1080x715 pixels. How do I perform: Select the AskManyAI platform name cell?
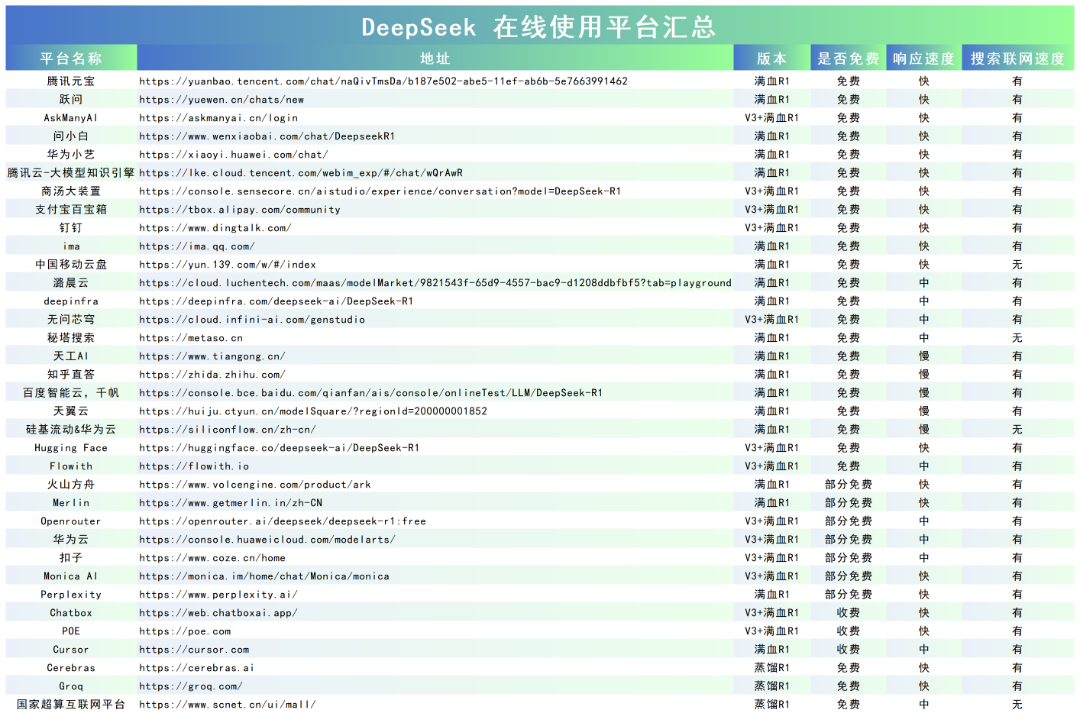click(71, 118)
